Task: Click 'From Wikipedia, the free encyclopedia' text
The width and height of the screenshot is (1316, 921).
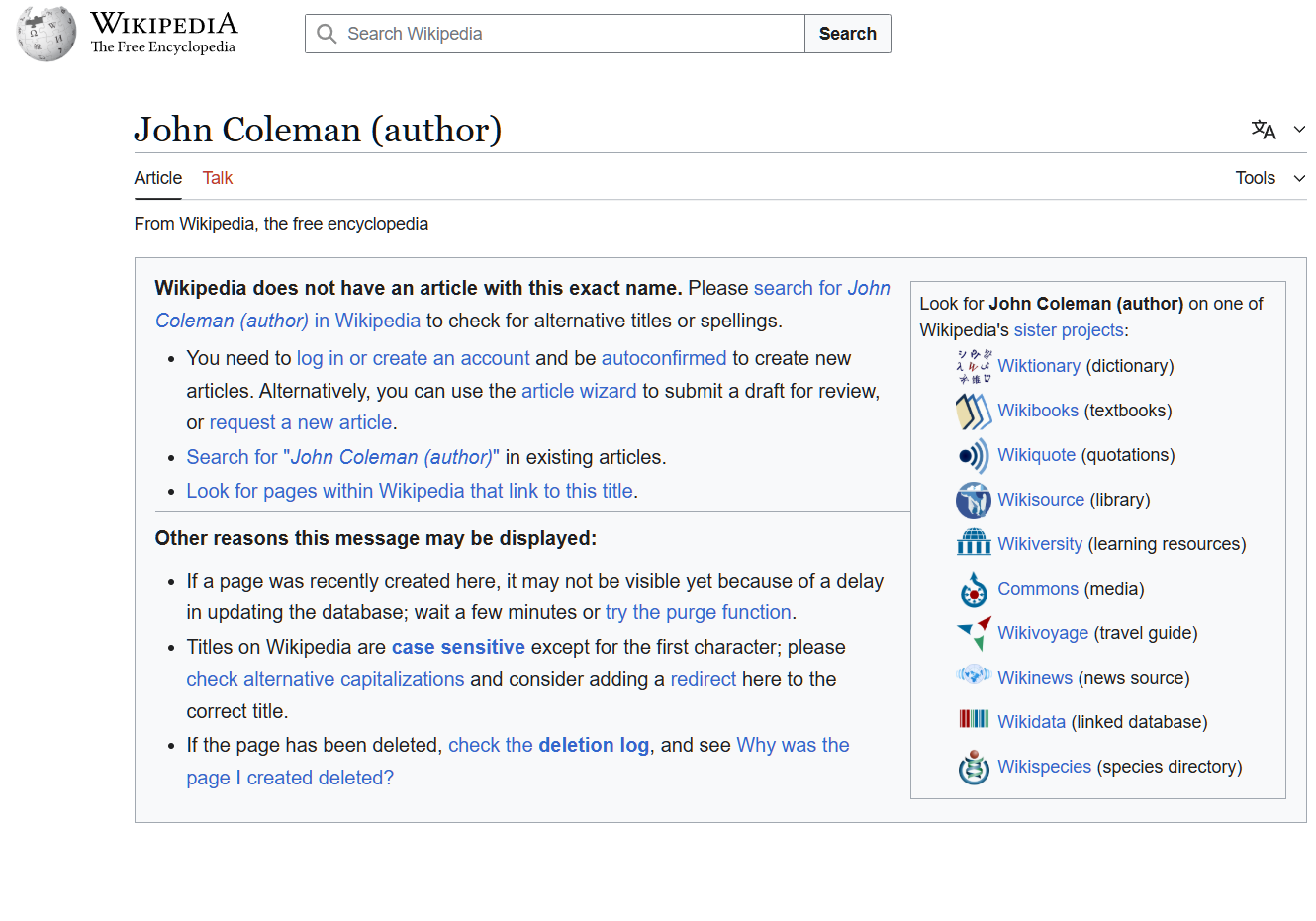Action: click(281, 224)
